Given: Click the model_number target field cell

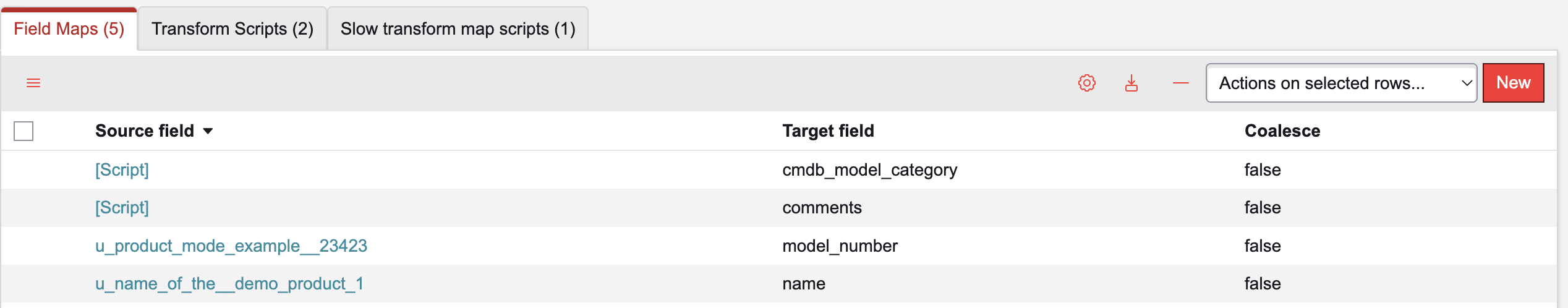Looking at the screenshot, I should click(x=840, y=246).
